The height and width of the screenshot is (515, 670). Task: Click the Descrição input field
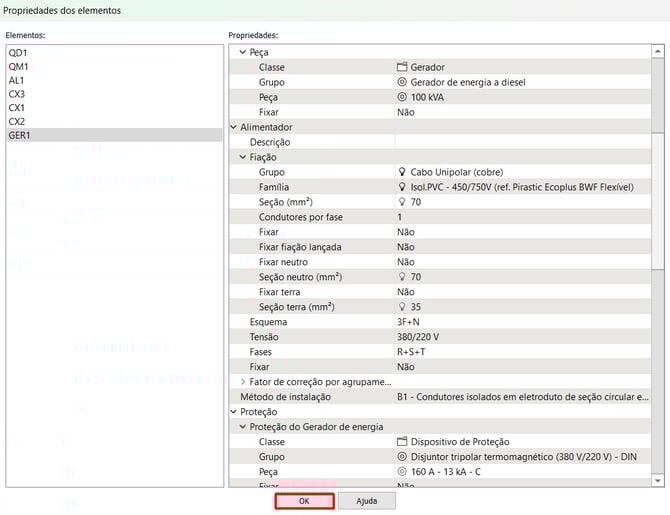[x=520, y=142]
